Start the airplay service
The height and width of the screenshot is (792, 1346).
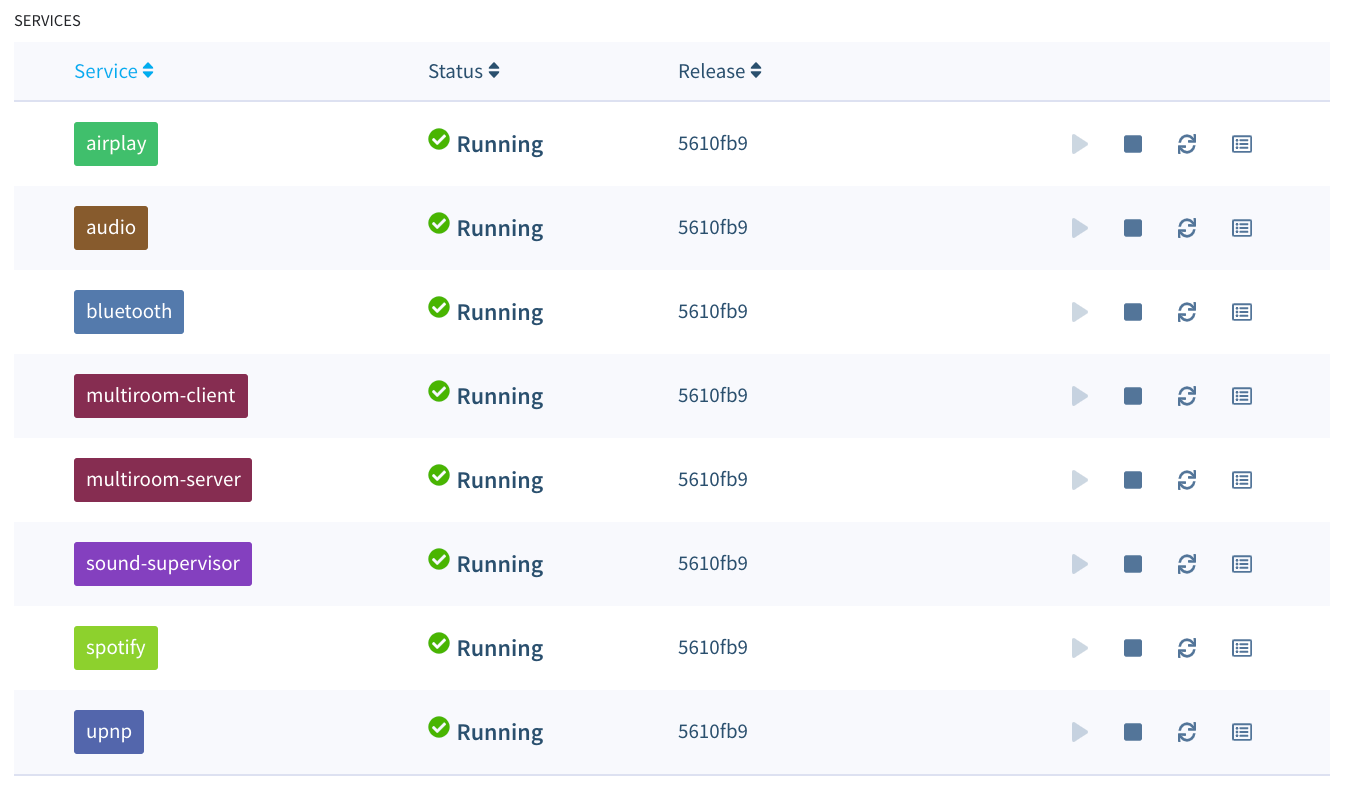(1079, 144)
